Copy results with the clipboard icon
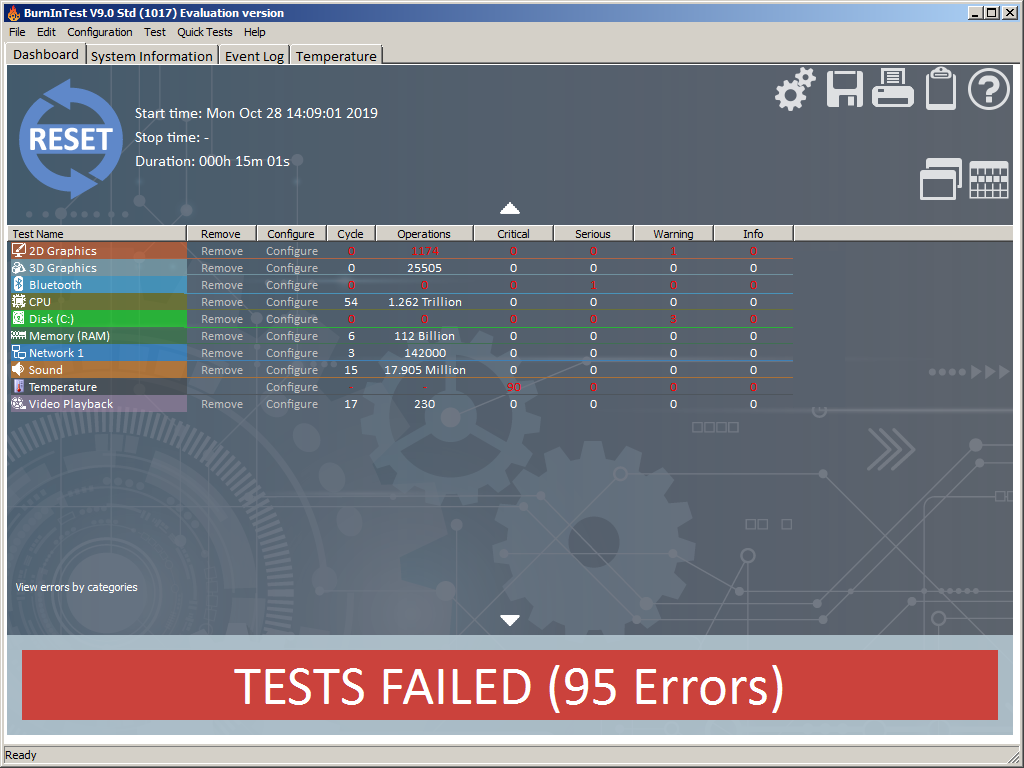1024x768 pixels. (x=941, y=88)
